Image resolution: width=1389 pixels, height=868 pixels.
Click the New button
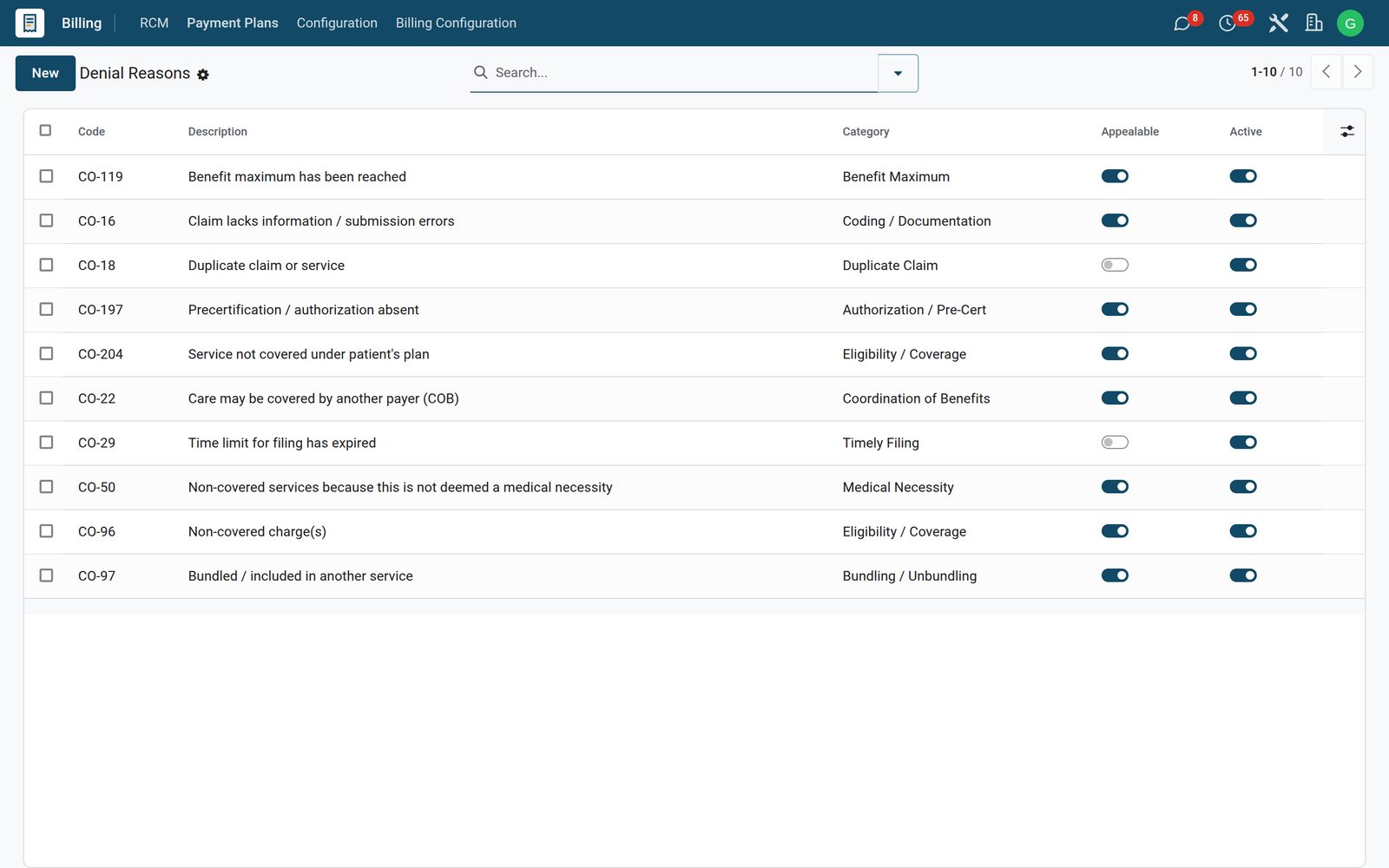(x=45, y=73)
